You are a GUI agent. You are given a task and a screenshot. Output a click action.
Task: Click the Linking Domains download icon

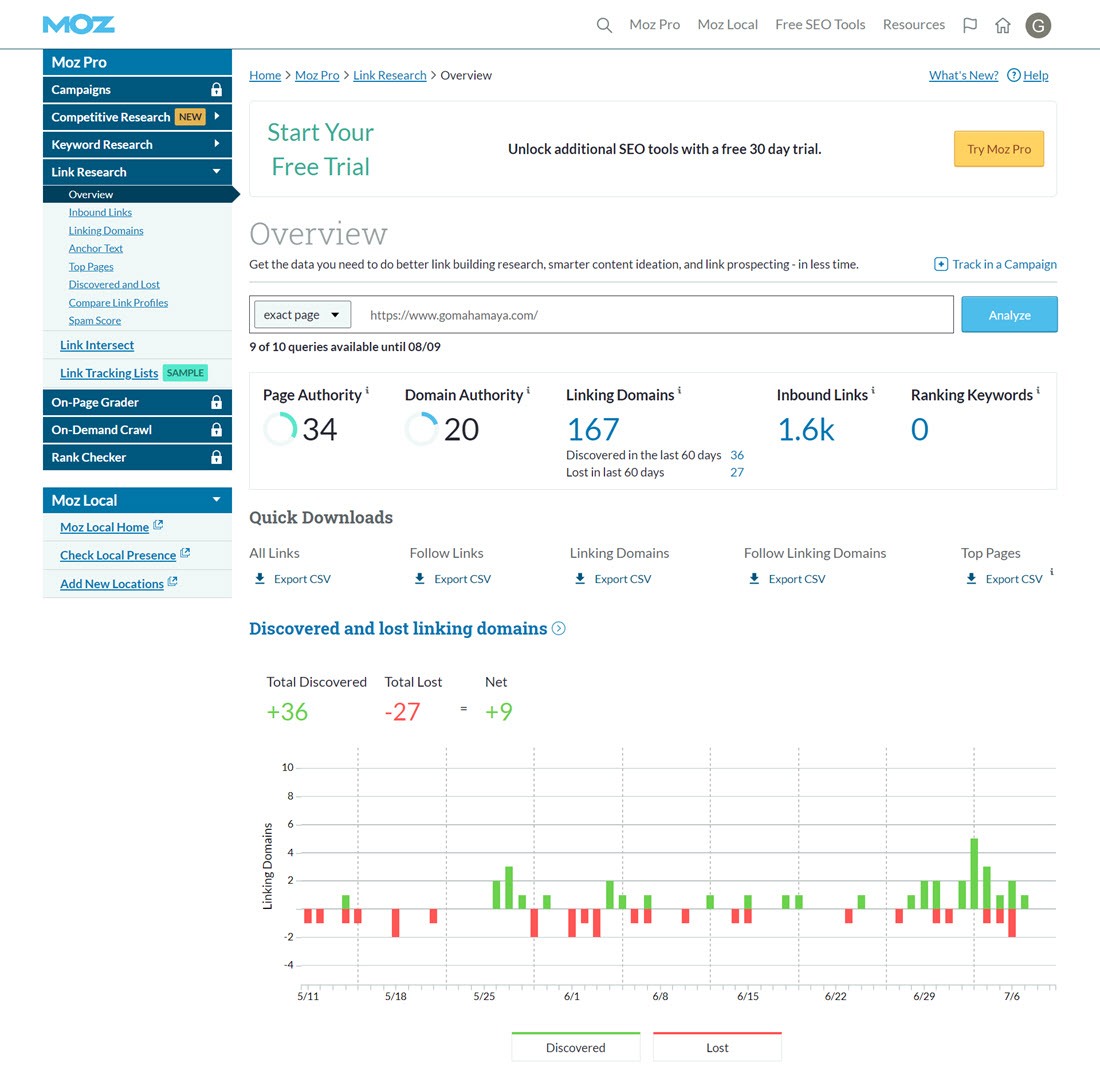[x=580, y=579]
